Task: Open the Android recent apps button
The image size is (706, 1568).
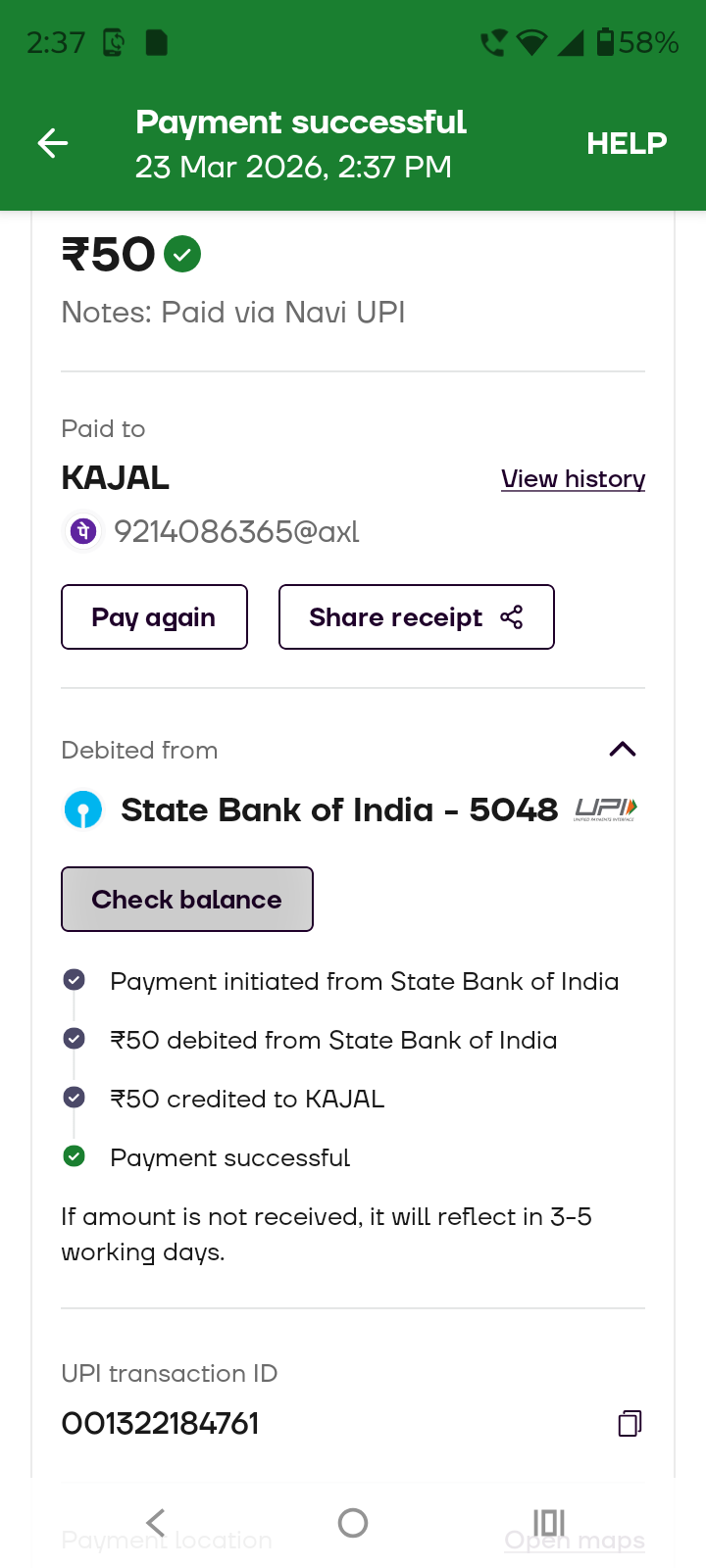Action: coord(549,1522)
